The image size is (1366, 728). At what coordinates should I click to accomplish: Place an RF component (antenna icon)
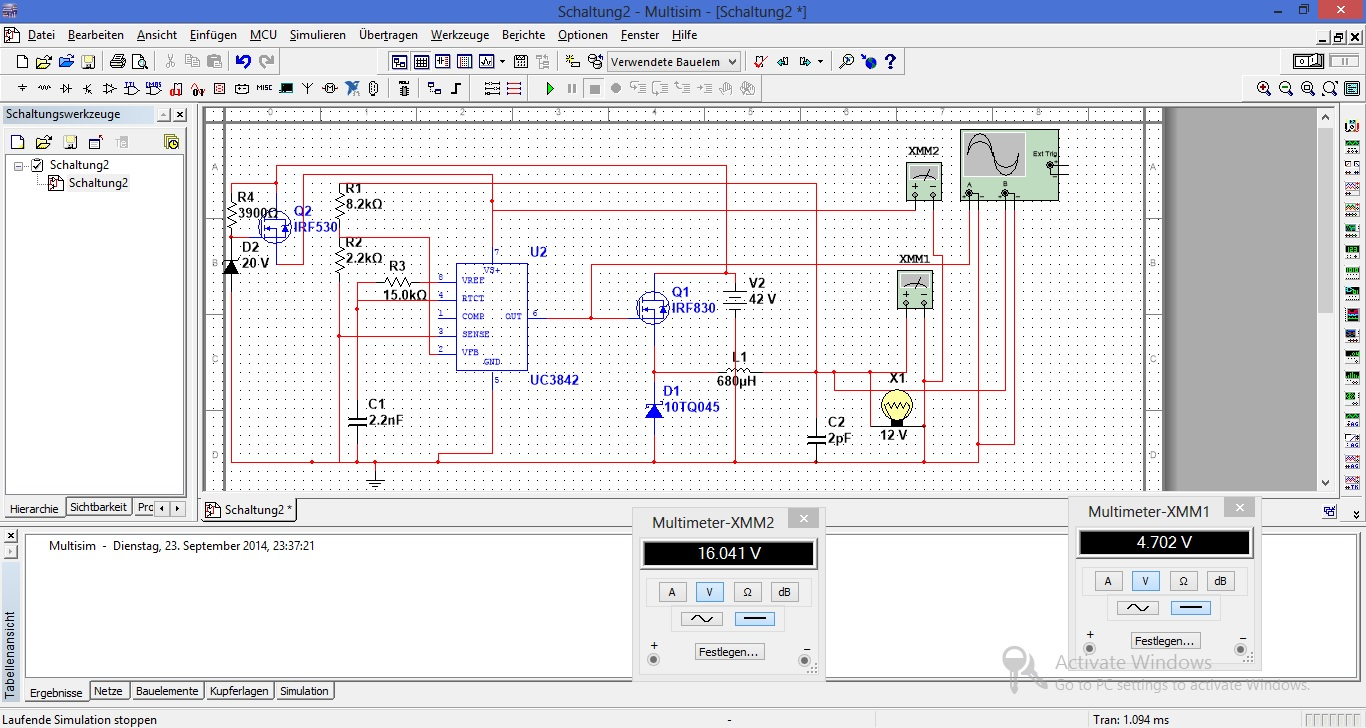[x=308, y=88]
